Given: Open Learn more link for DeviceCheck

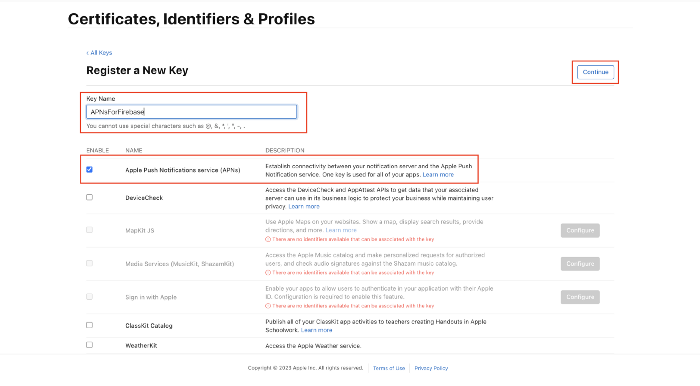Looking at the screenshot, I should click(304, 207).
